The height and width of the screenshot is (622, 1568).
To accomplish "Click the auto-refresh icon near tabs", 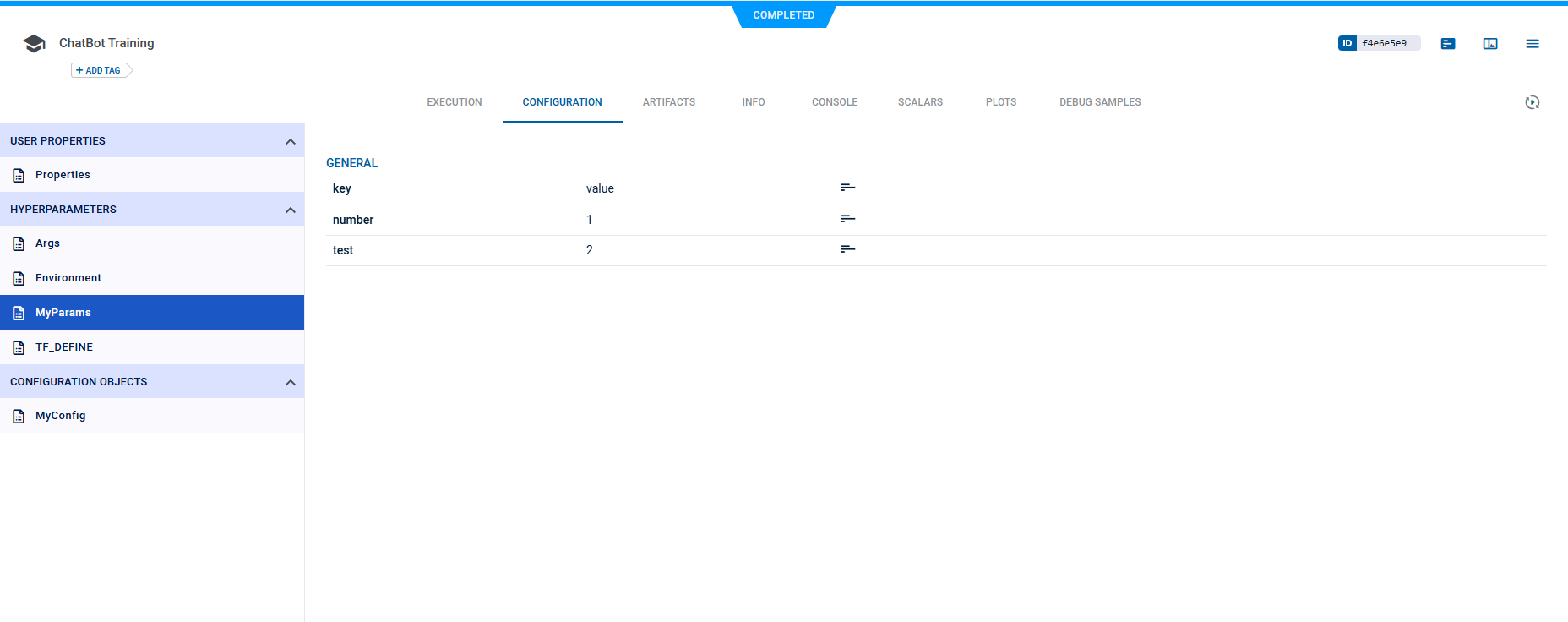I will (1533, 102).
